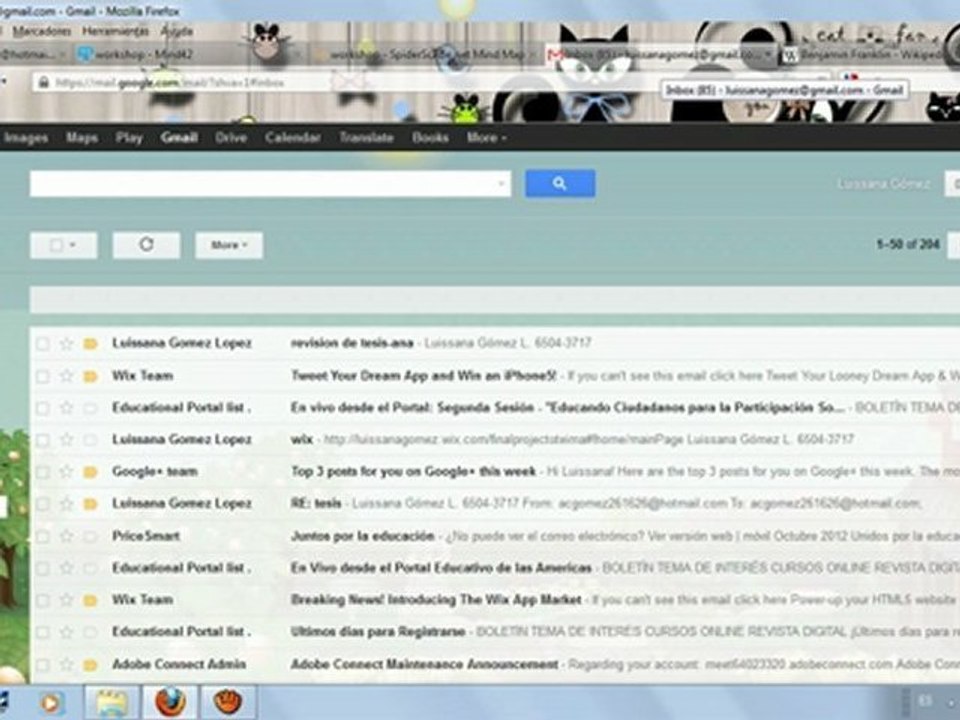Open Drive from Google bar
Image resolution: width=960 pixels, height=720 pixels.
click(x=231, y=138)
